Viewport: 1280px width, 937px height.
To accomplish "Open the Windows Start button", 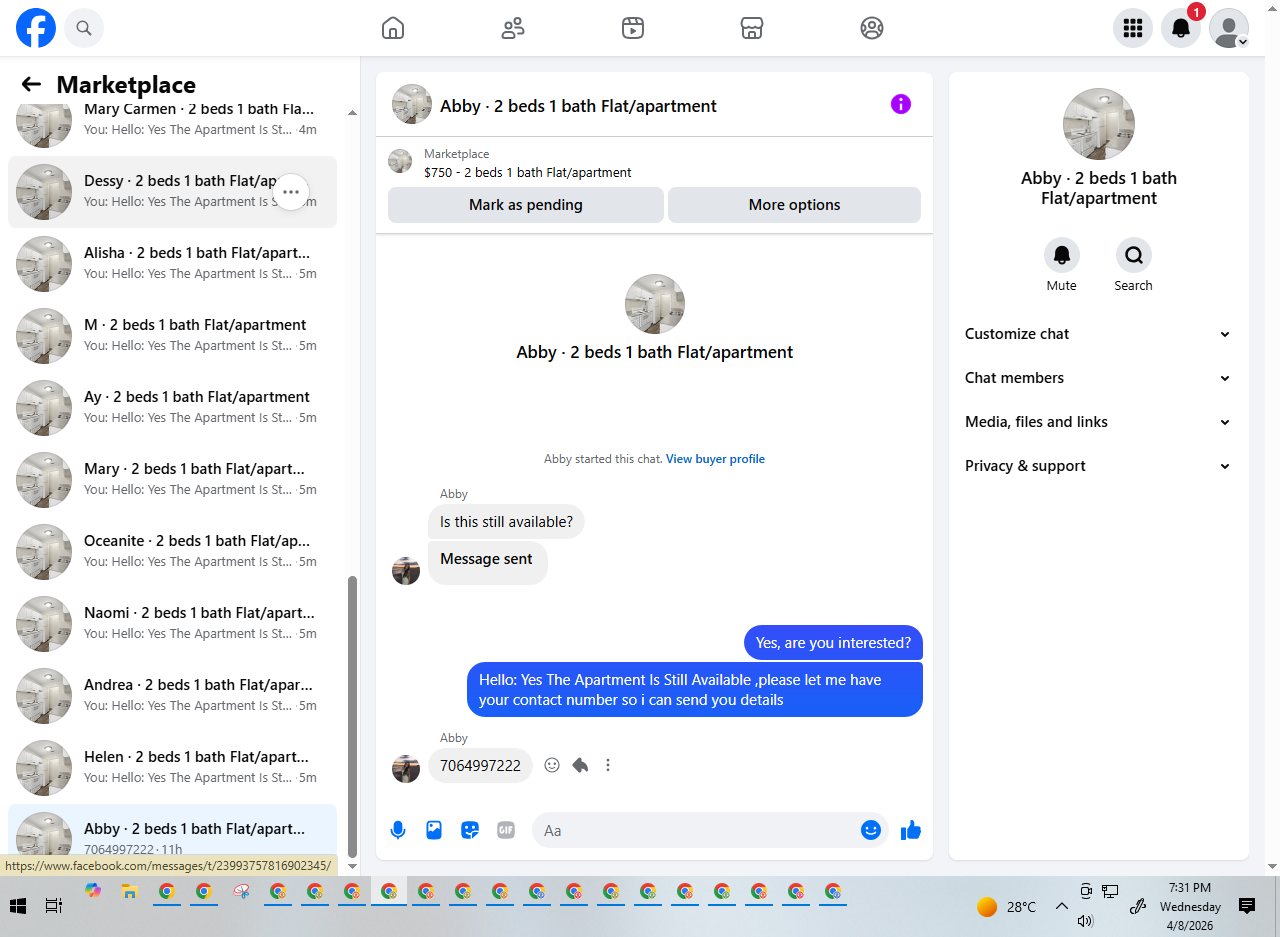I will [18, 906].
